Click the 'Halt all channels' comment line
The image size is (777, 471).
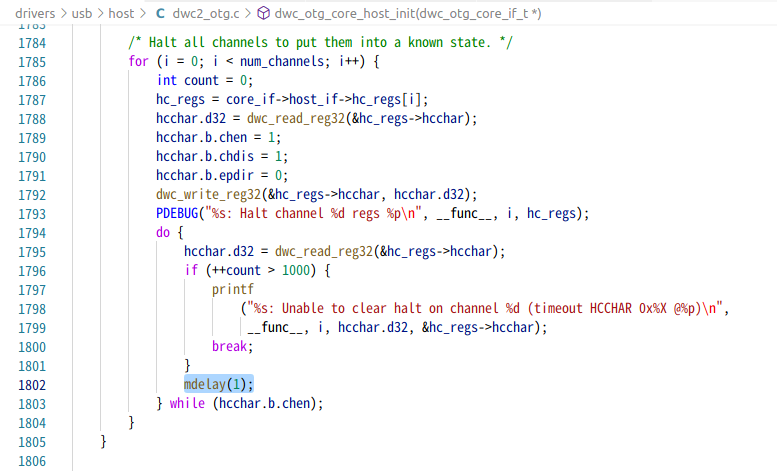click(321, 43)
